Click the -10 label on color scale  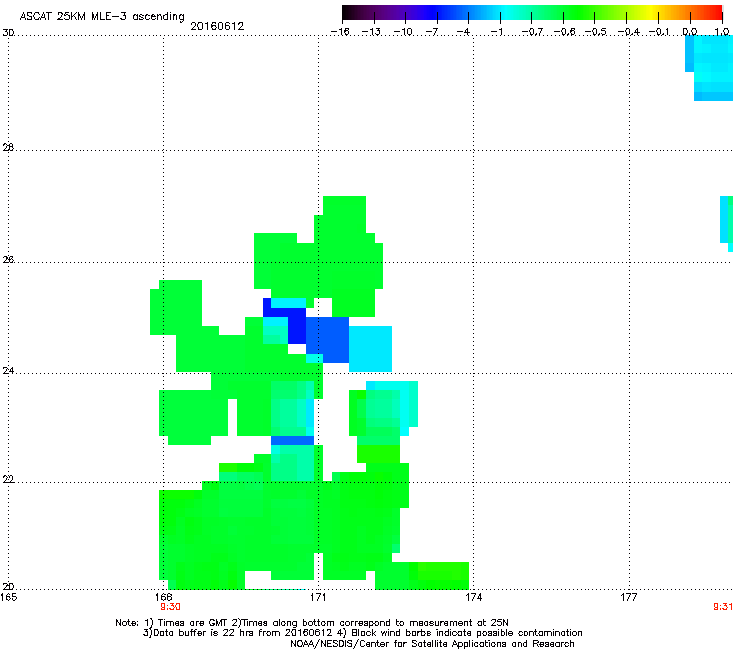(x=403, y=32)
